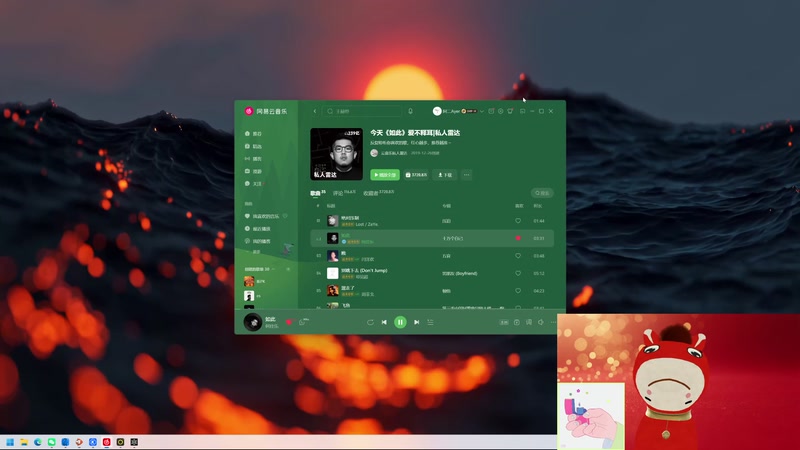The height and width of the screenshot is (450, 800).
Task: Sort by the 时长 duration column header
Action: click(538, 206)
